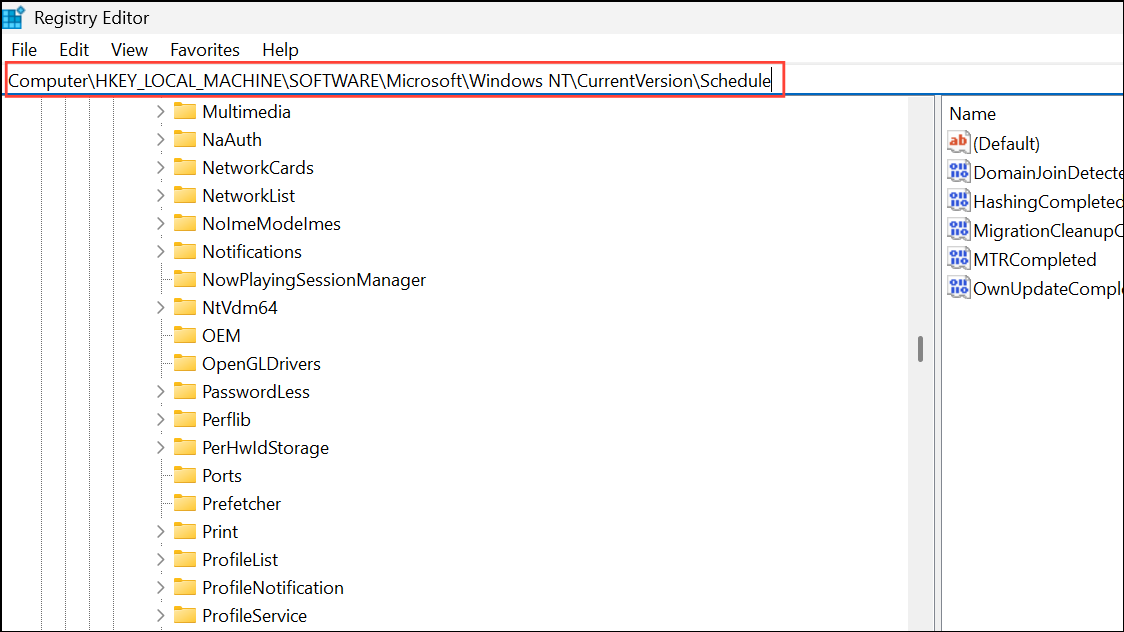Open the Favorites menu
Screen dimensions: 1124x632
tap(204, 50)
